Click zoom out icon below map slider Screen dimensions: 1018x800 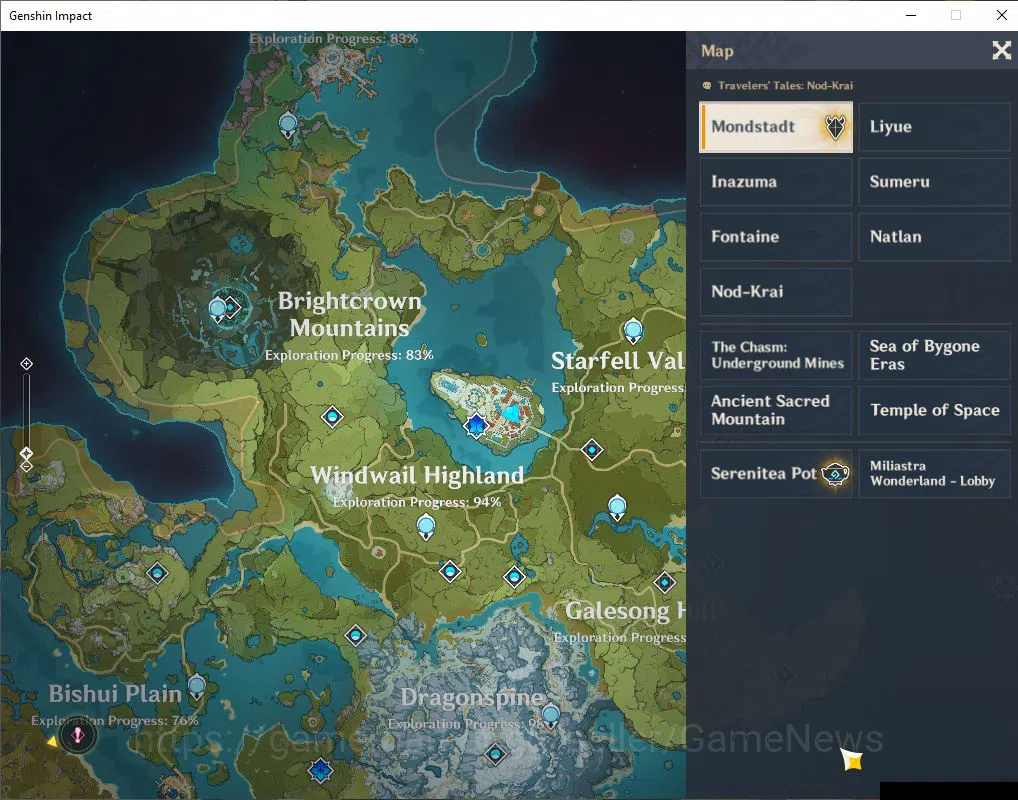(x=26, y=466)
